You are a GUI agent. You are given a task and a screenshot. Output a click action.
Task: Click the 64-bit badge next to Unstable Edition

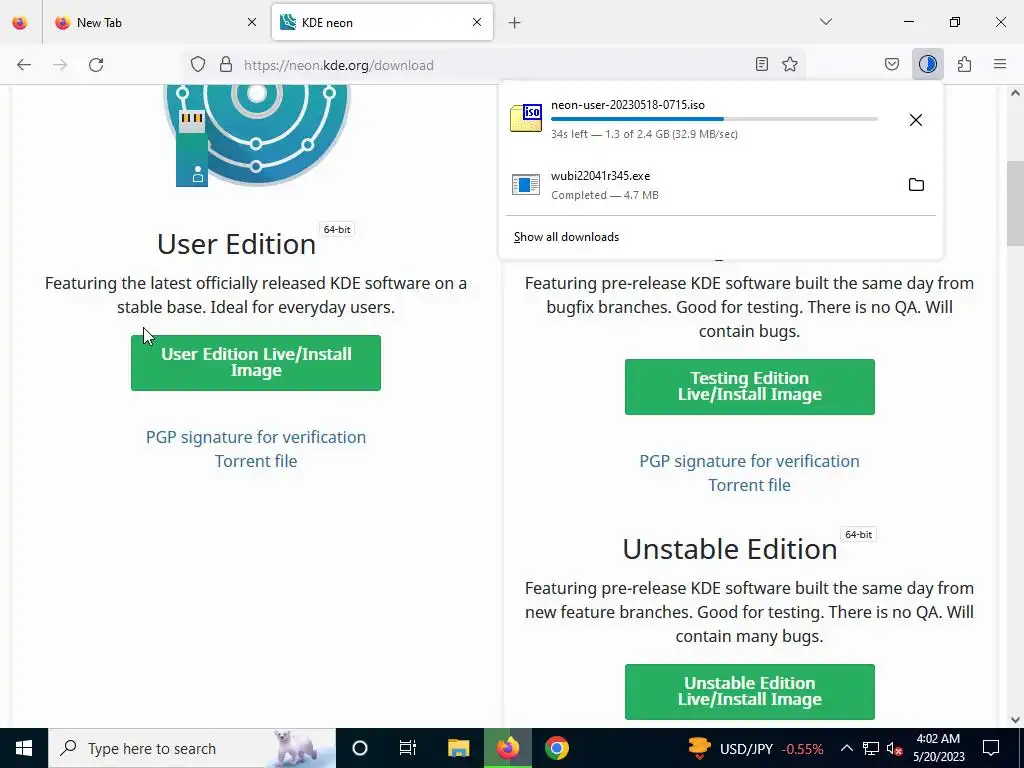click(858, 535)
